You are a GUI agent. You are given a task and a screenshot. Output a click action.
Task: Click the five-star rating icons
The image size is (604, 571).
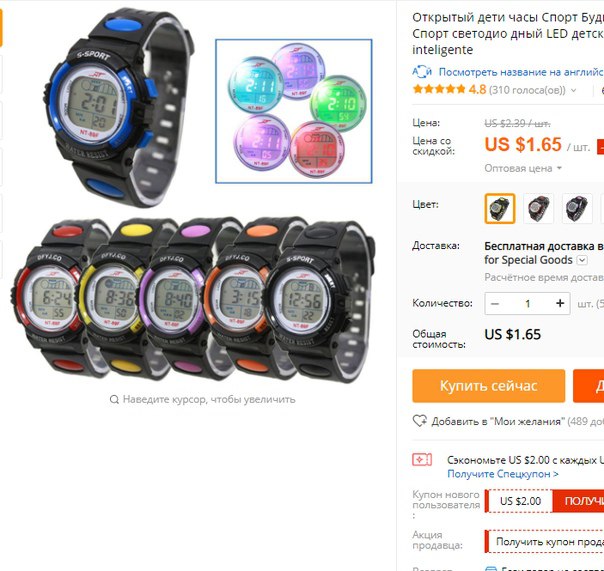pyautogui.click(x=439, y=90)
